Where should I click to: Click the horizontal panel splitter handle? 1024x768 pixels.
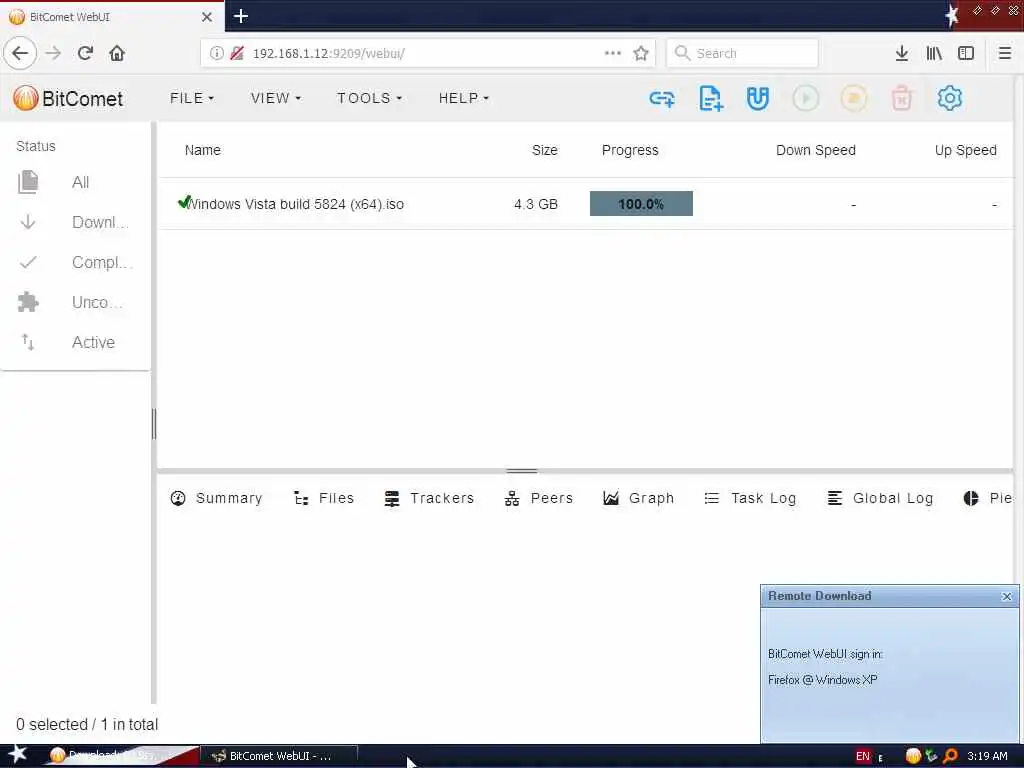click(x=521, y=471)
